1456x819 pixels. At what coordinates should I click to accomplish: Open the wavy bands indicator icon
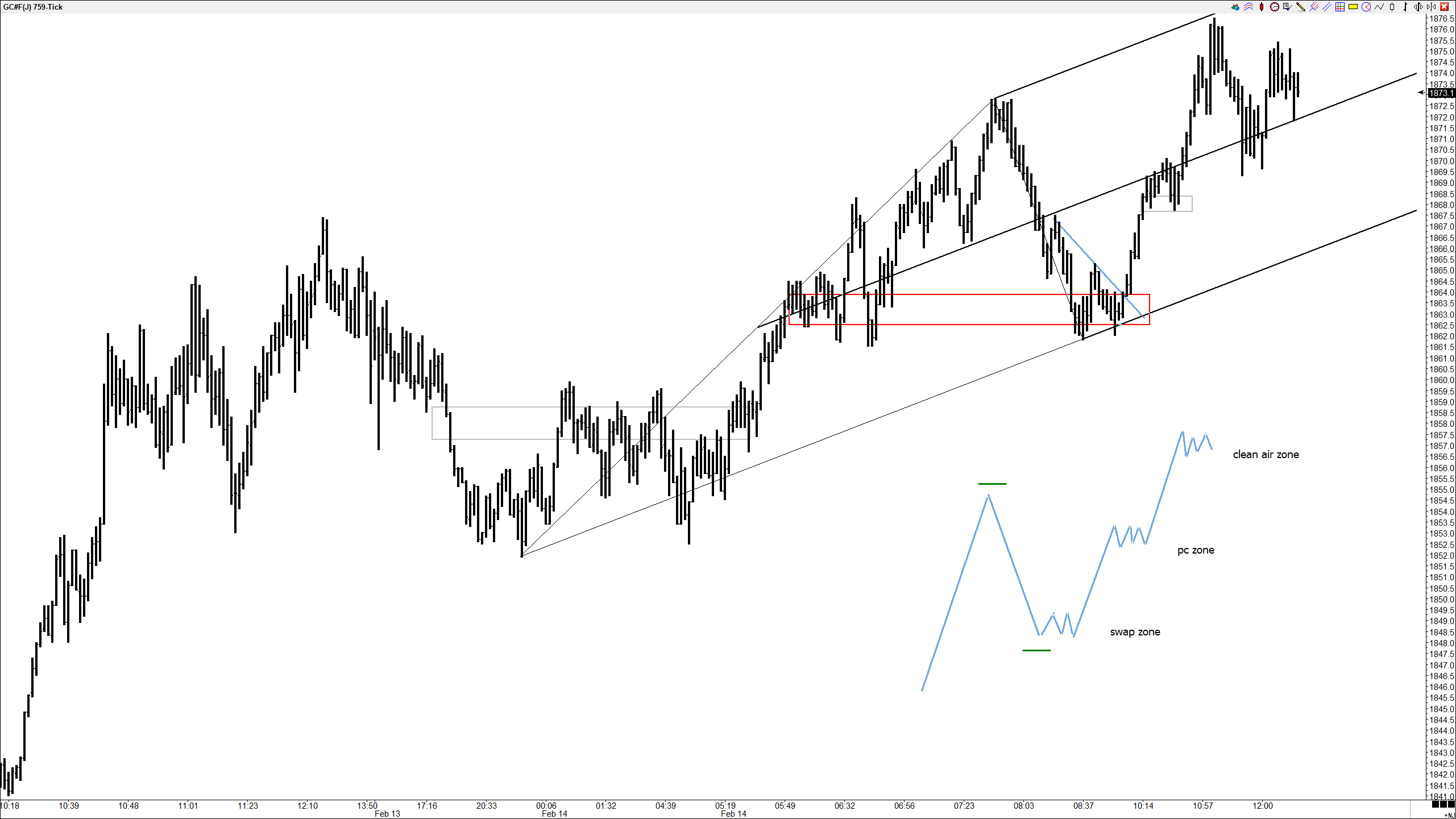point(1248,7)
